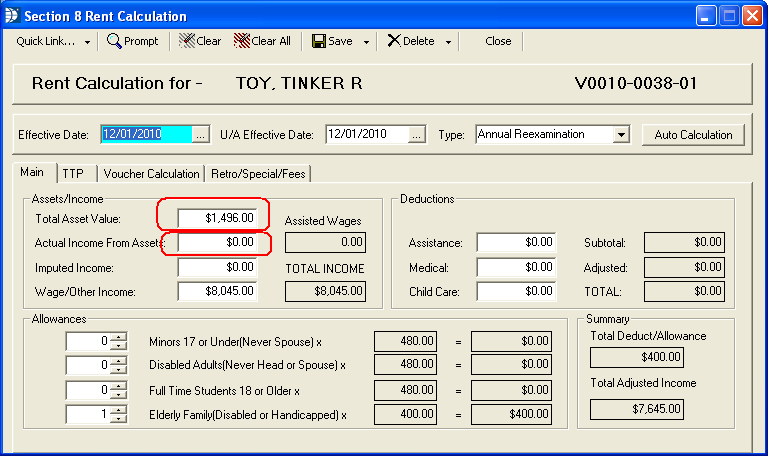Click the Effective Date field

pos(146,134)
